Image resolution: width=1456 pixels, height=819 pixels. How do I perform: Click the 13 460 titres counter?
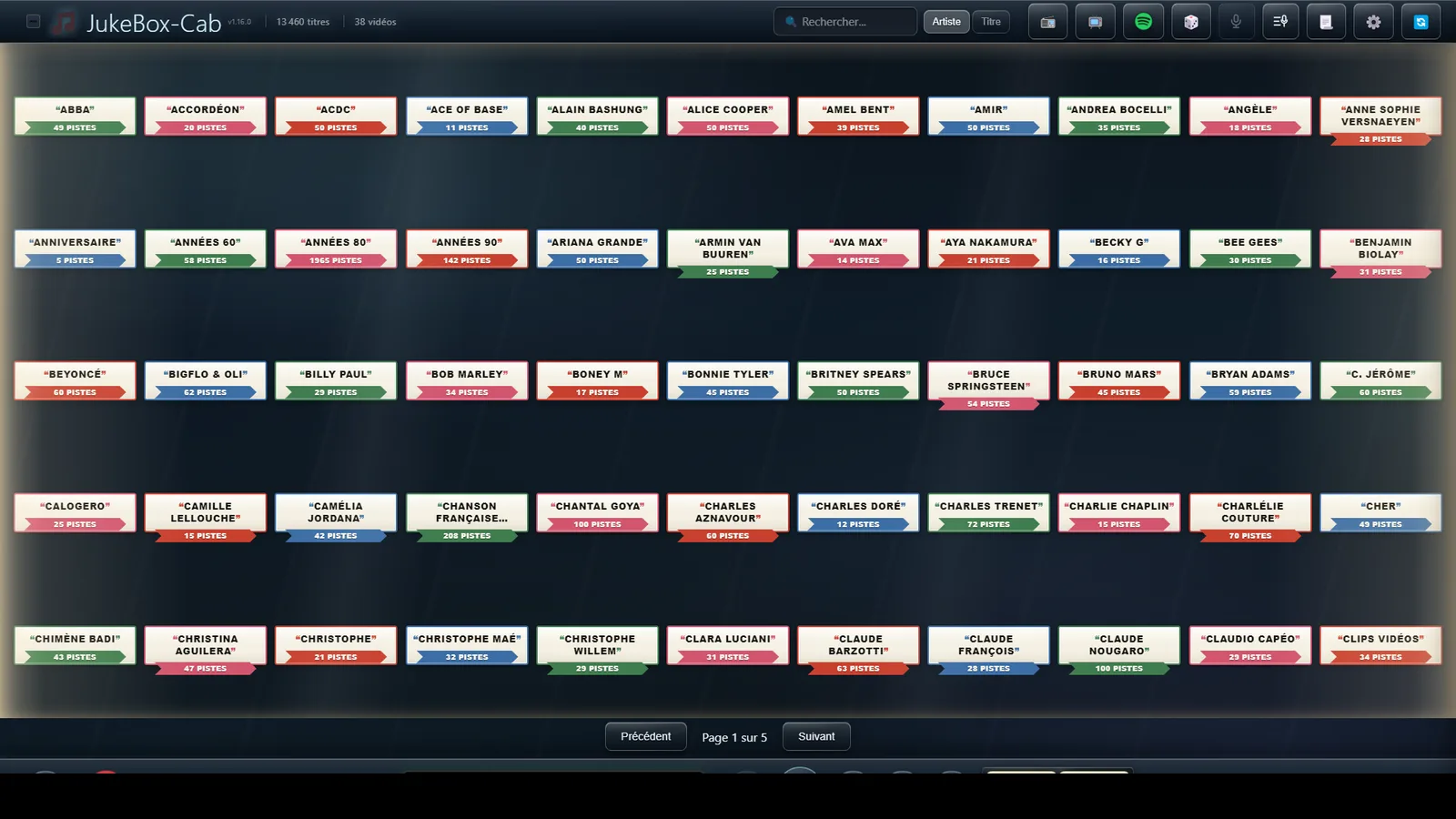point(303,22)
